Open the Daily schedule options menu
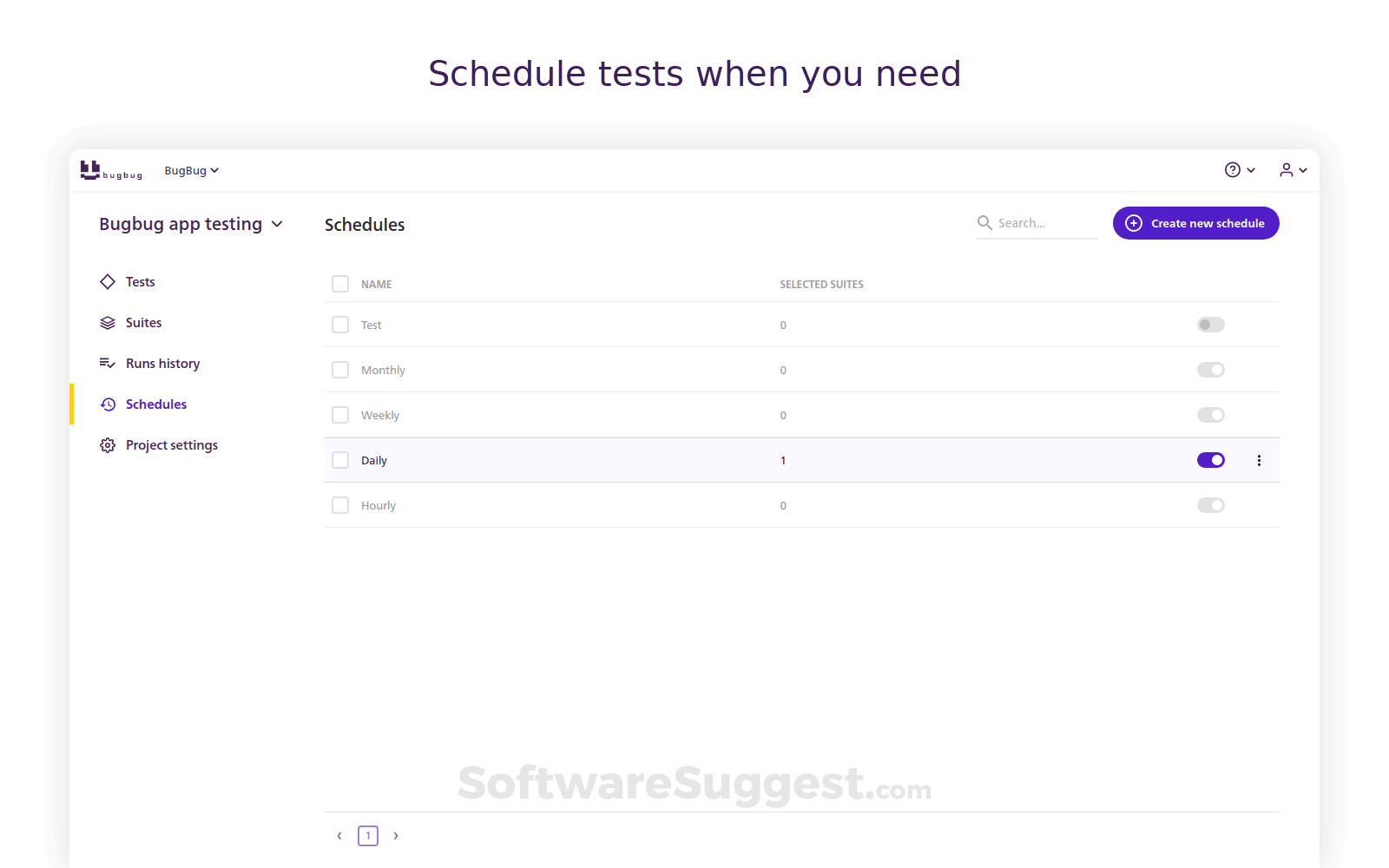This screenshot has width=1389, height=868. [x=1259, y=460]
